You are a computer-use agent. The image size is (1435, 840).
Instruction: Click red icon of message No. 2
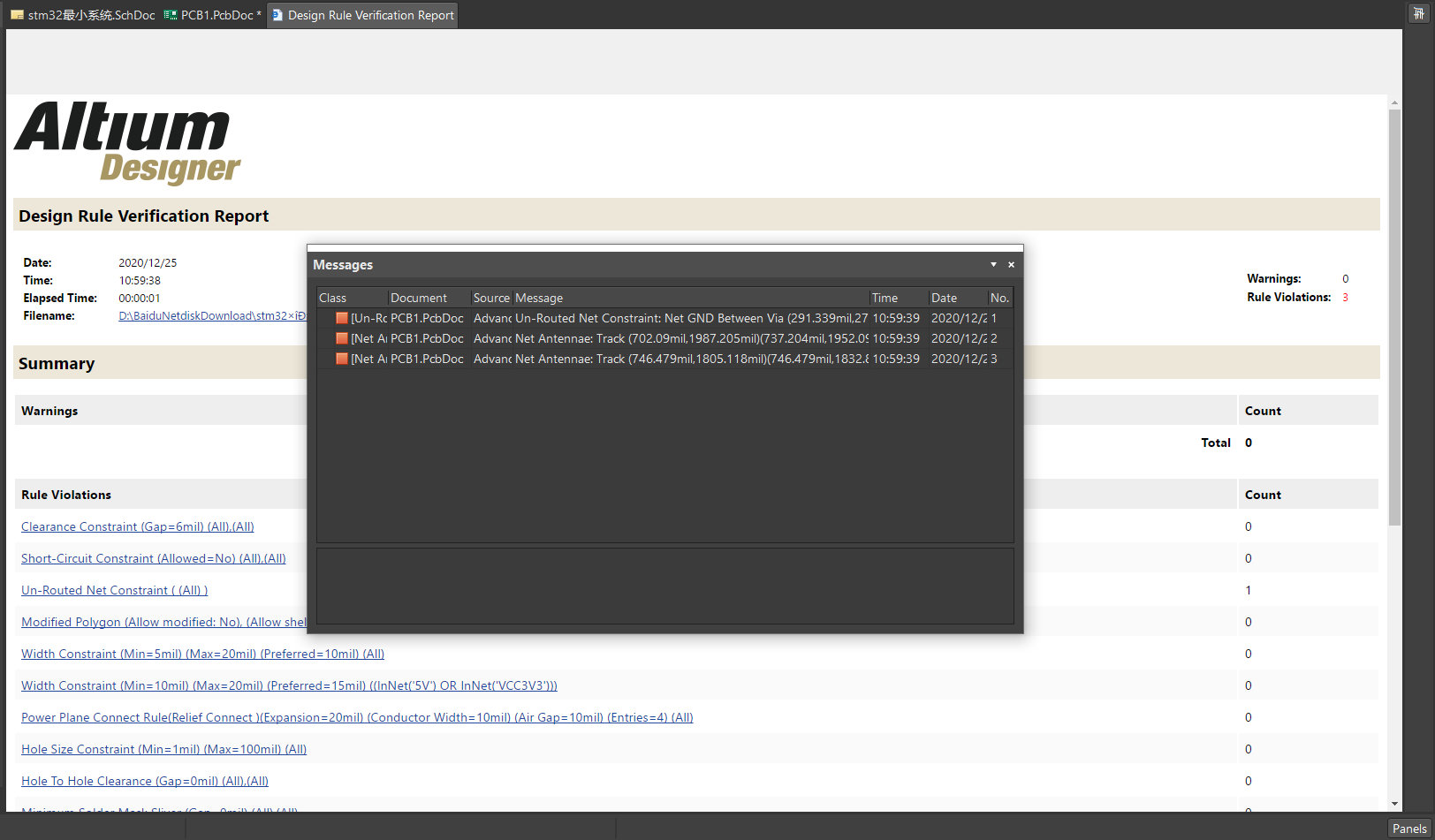341,338
